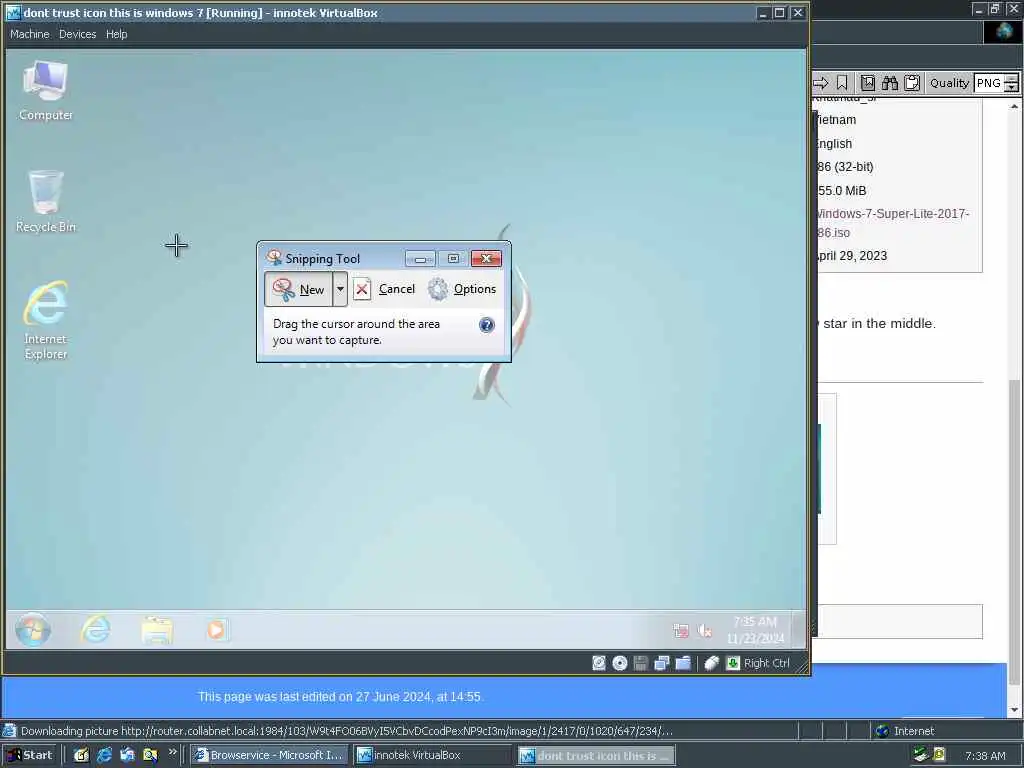
Task: Click the host clock showing 7:38 AM
Action: [985, 756]
